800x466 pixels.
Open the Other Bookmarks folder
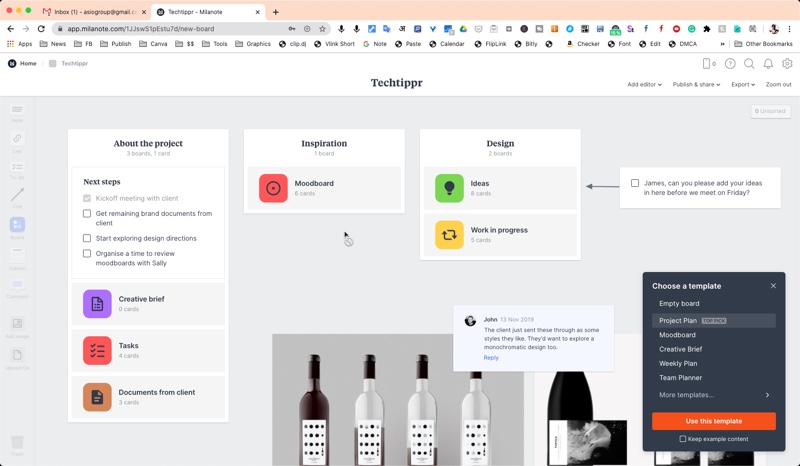pos(763,44)
